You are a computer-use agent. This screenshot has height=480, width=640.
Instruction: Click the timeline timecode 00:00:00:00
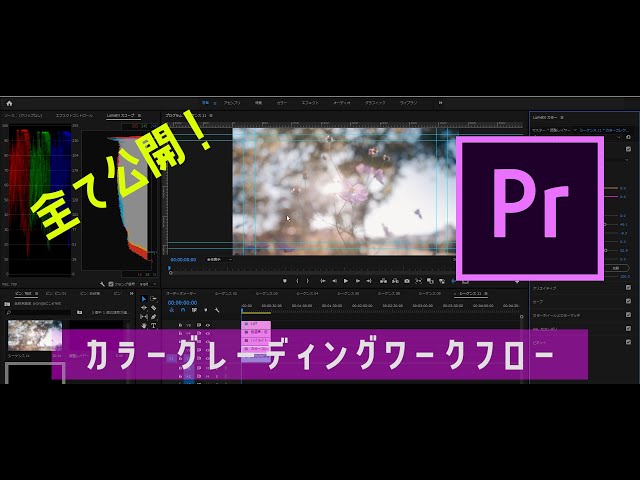(182, 303)
